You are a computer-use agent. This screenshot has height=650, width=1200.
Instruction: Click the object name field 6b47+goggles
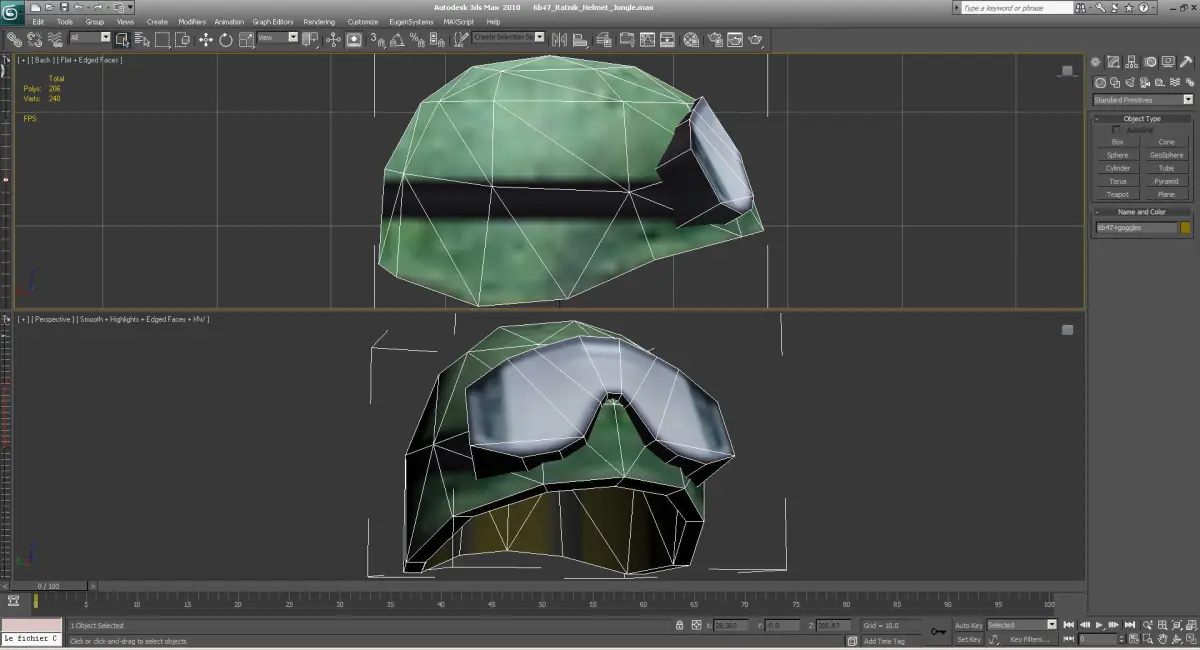pyautogui.click(x=1136, y=228)
